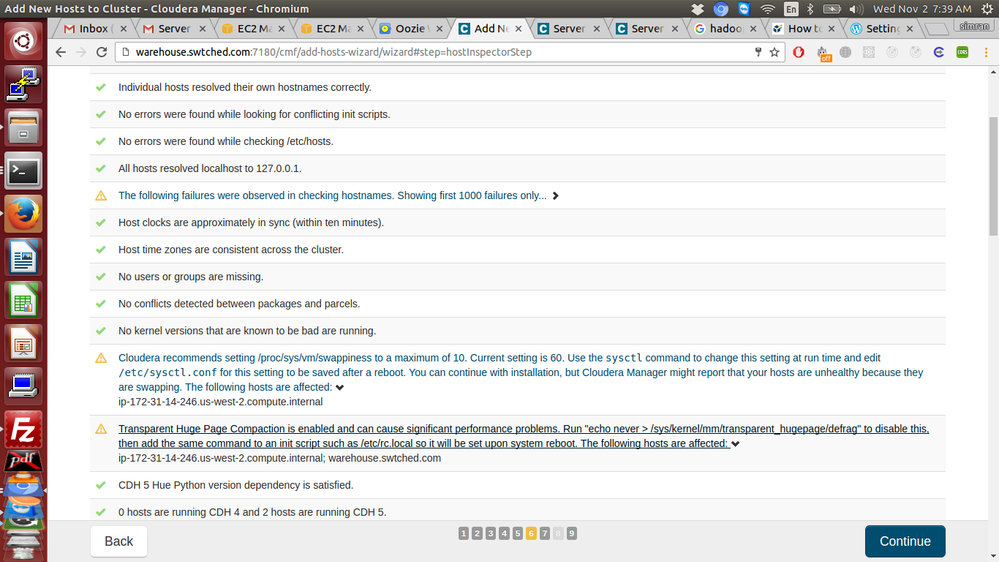The image size is (999, 562).
Task: Click the blue C arrow extension icon
Action: pyautogui.click(x=938, y=52)
